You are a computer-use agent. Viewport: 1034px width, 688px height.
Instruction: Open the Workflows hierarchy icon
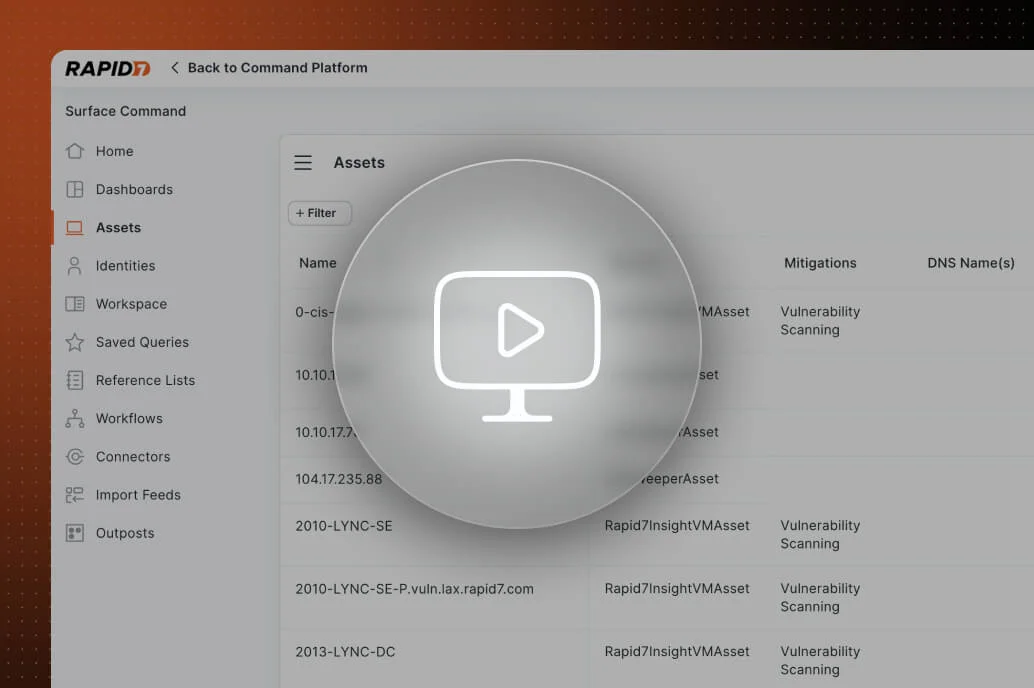coord(74,419)
